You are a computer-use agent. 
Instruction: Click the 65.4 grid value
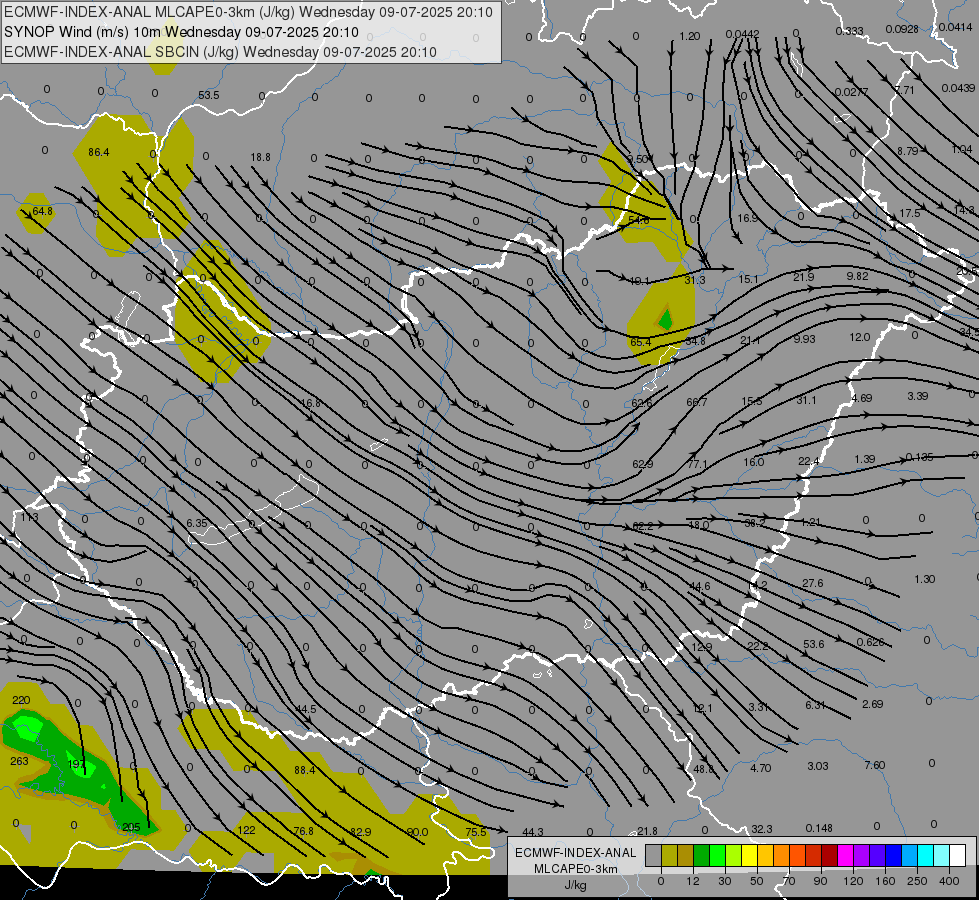641,342
